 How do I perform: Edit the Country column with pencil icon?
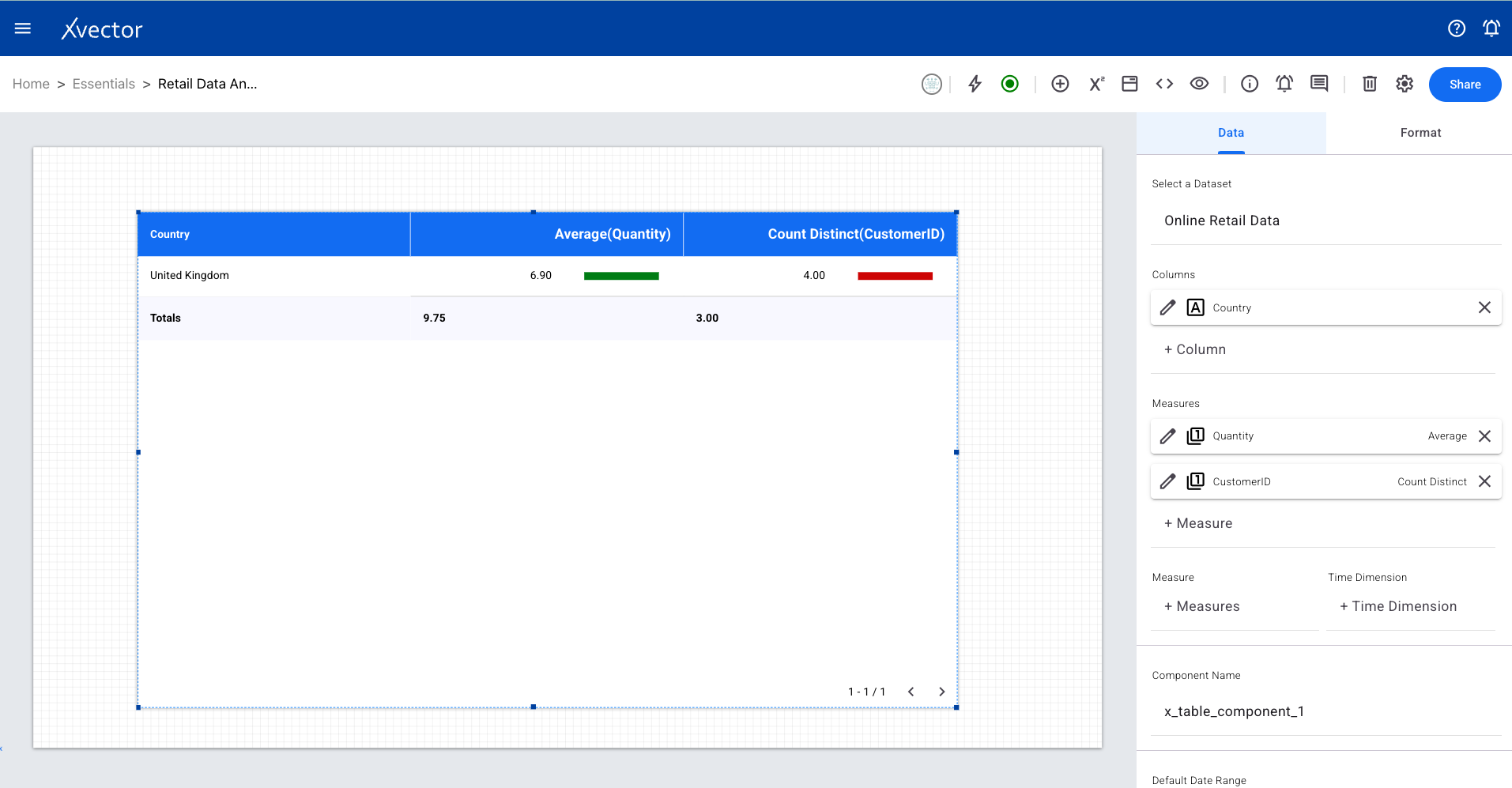[1167, 307]
